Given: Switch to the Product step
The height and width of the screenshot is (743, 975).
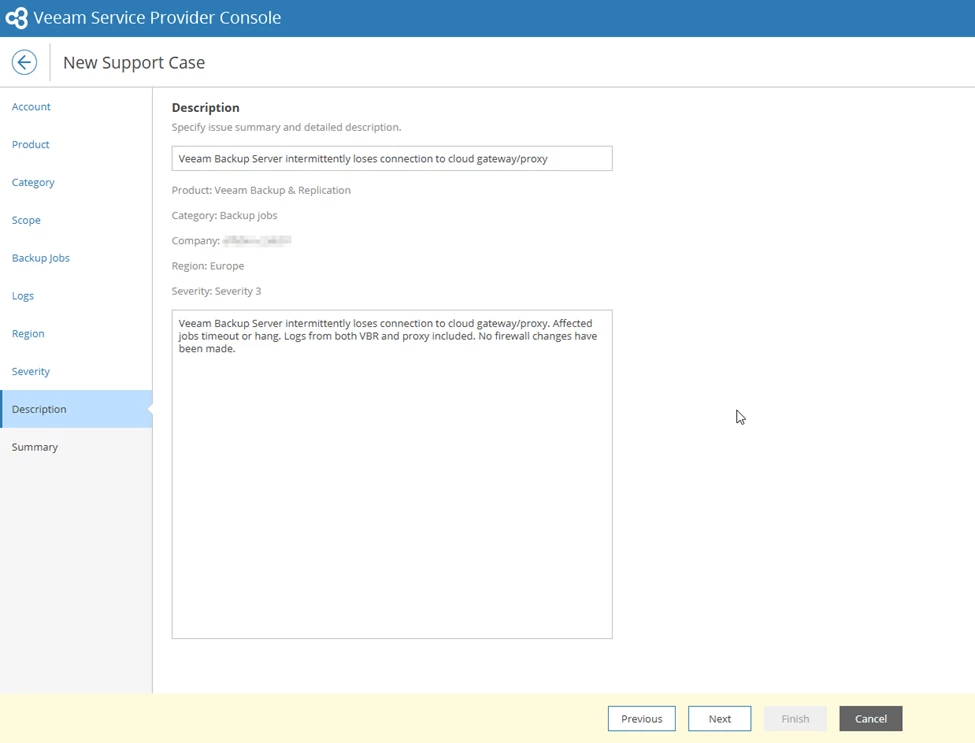Looking at the screenshot, I should pyautogui.click(x=30, y=144).
